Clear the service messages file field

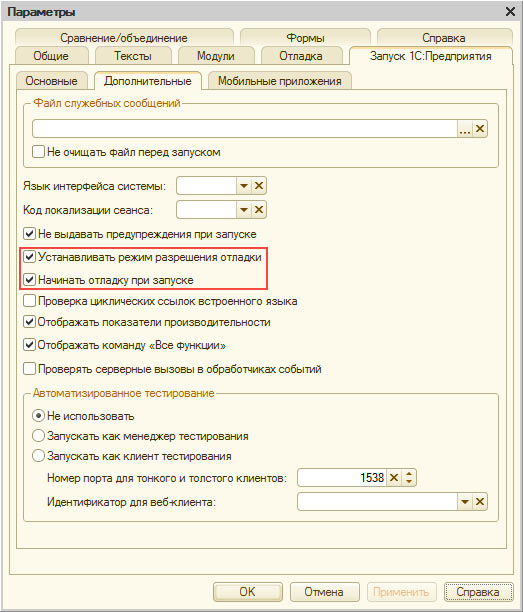coord(480,128)
